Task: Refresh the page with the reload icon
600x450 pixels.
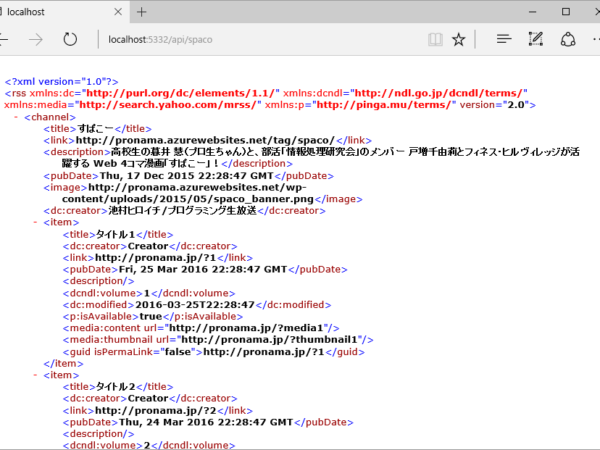Action: (x=70, y=39)
